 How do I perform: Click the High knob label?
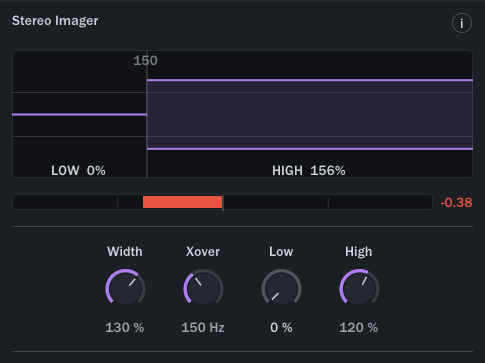[358, 251]
